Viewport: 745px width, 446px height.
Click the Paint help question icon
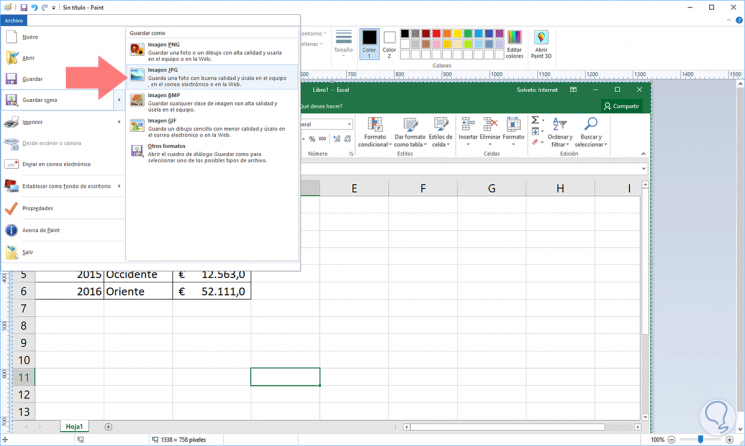pyautogui.click(x=739, y=20)
